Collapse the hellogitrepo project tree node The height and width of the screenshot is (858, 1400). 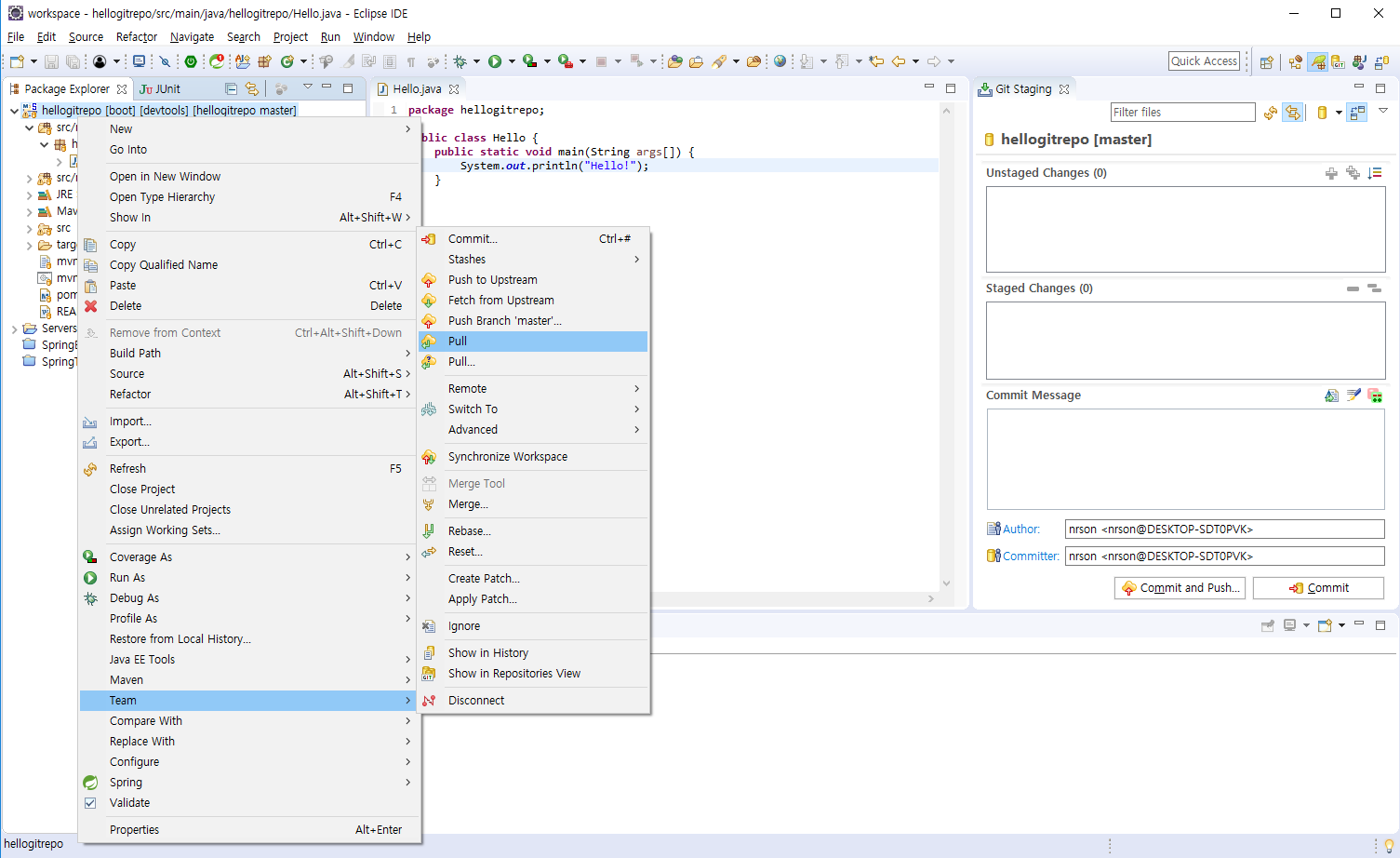14,111
